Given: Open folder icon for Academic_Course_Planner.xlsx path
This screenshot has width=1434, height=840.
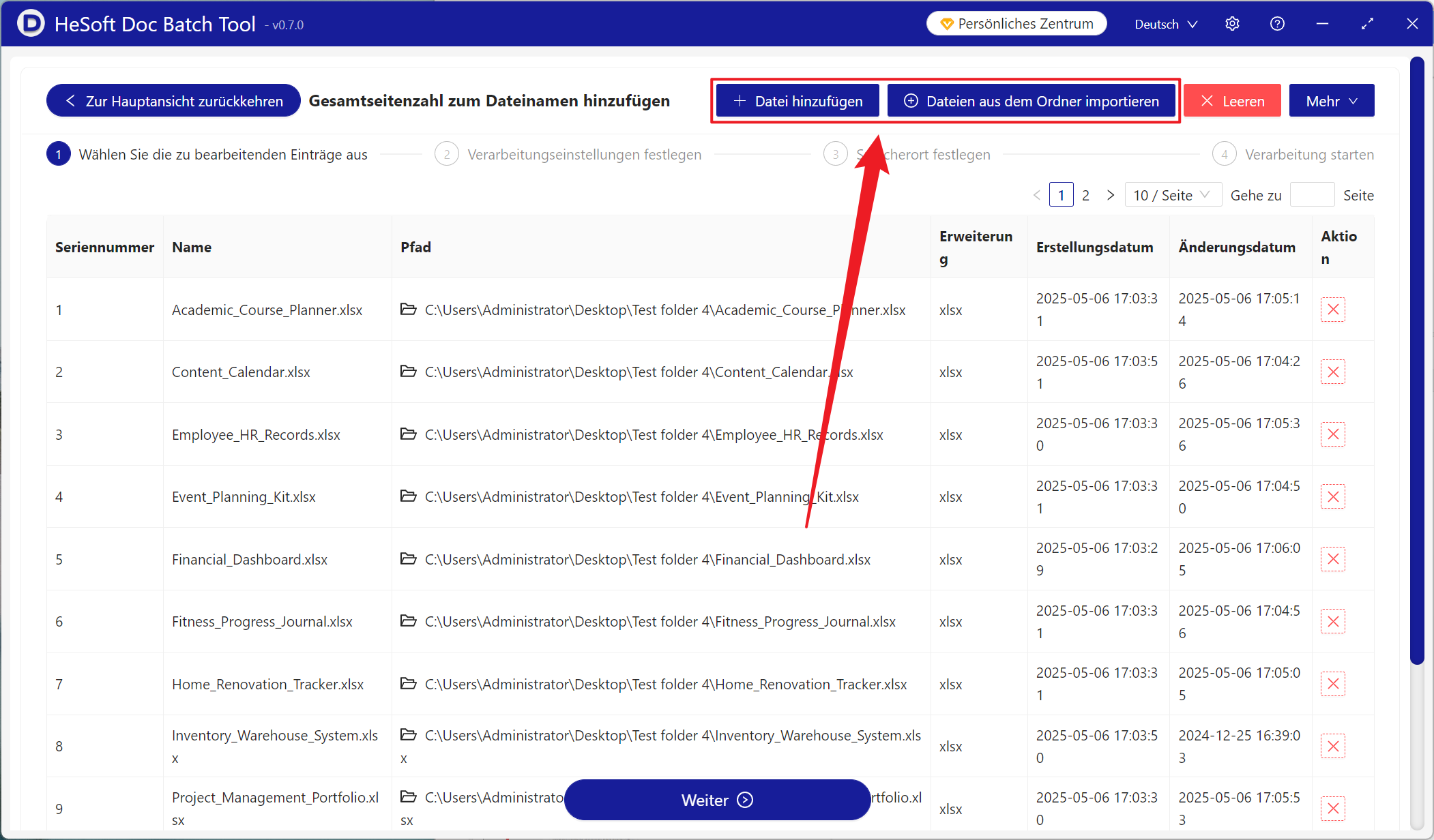Looking at the screenshot, I should [x=408, y=310].
